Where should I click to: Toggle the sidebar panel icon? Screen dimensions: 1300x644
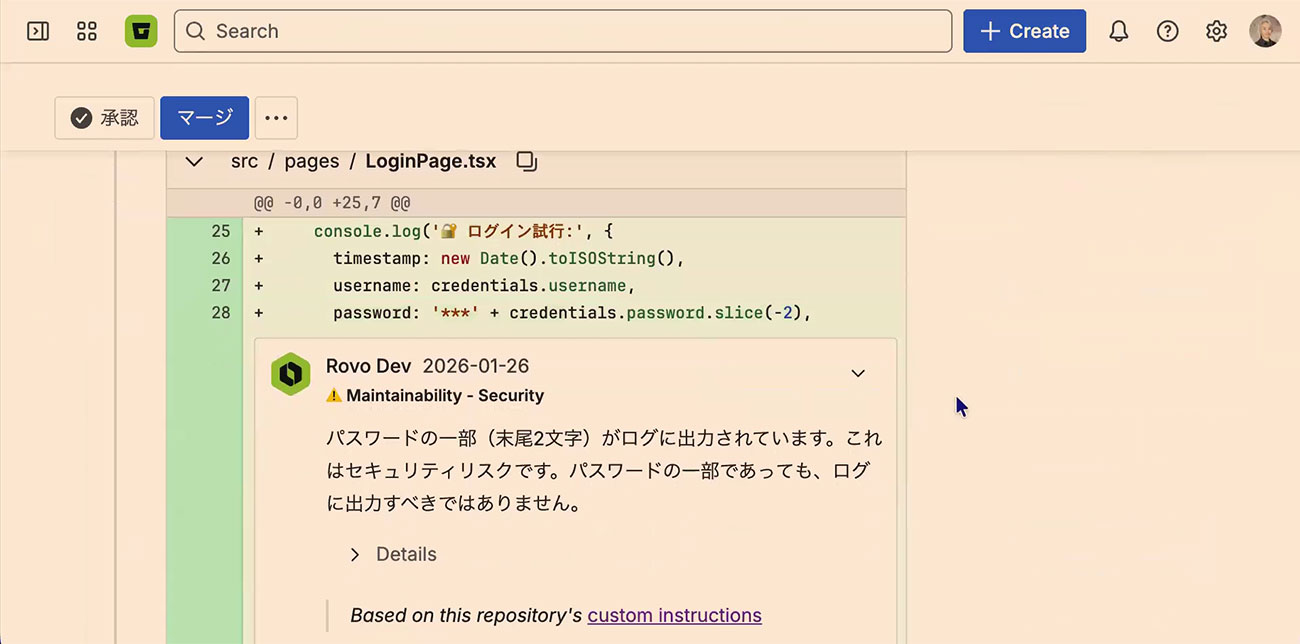38,31
